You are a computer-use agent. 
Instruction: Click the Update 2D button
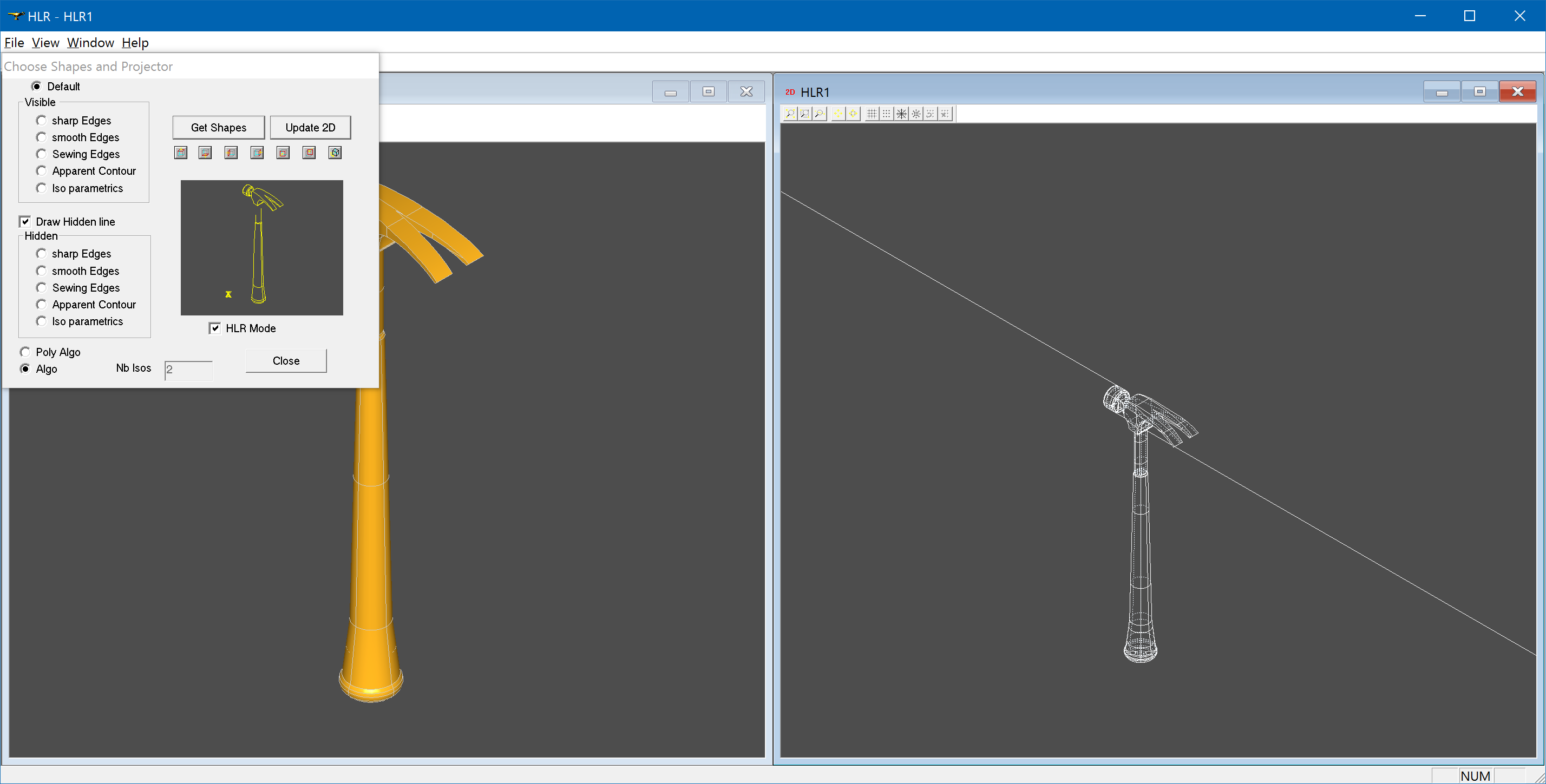[x=310, y=128]
